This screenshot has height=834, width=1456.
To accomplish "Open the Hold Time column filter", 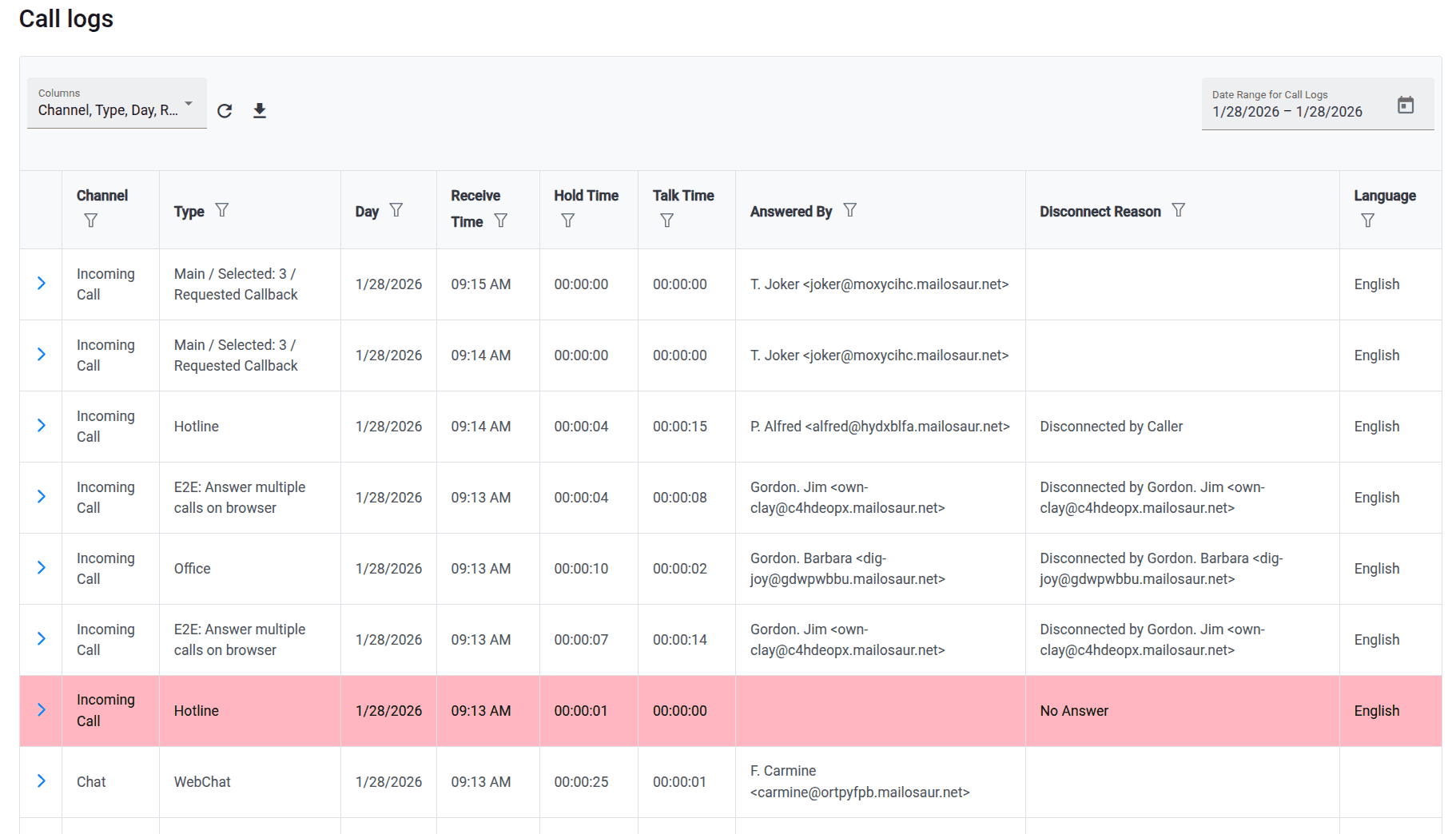I will [x=568, y=220].
